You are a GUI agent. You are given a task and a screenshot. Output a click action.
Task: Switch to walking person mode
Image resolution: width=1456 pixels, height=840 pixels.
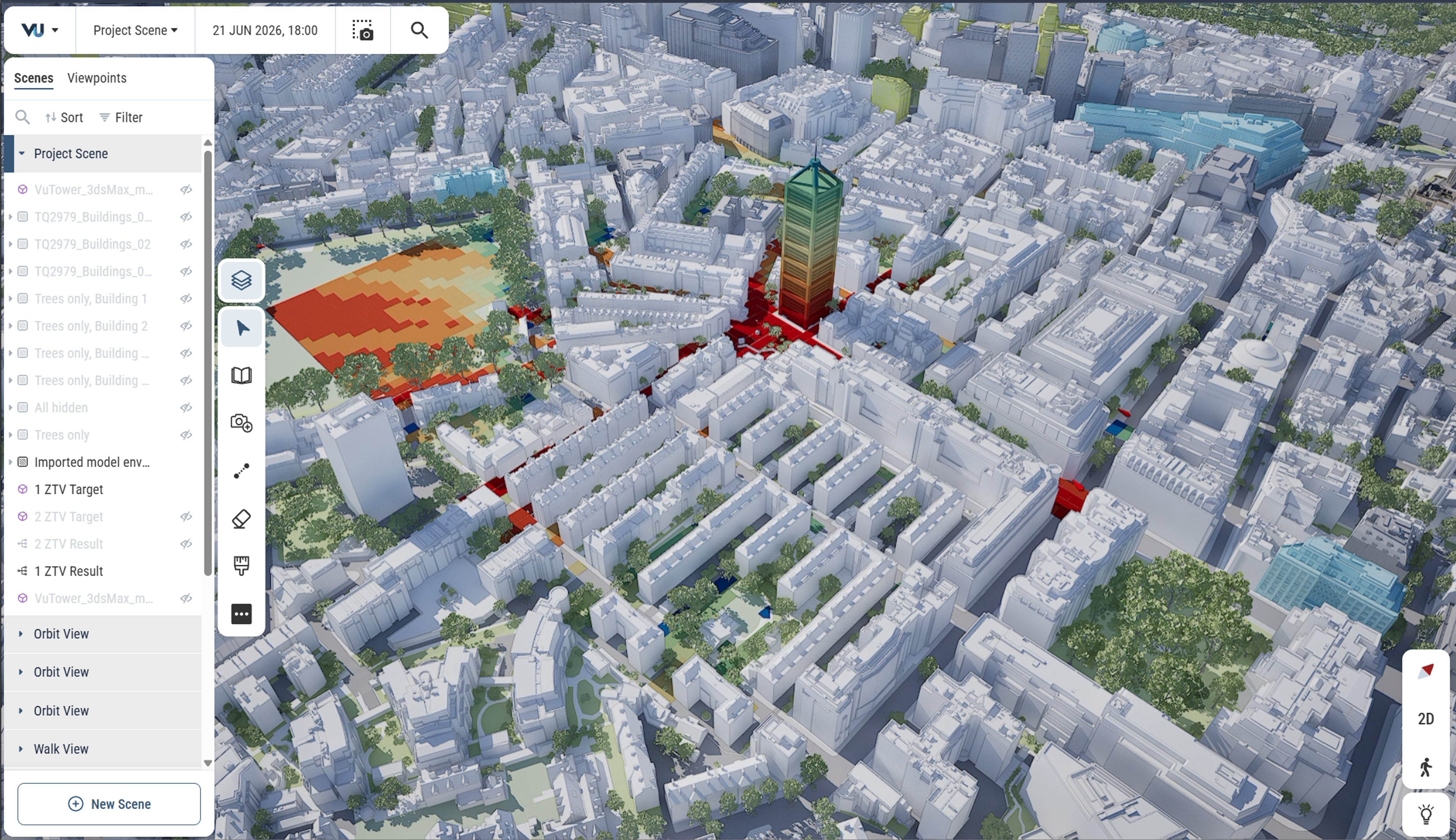[x=1426, y=767]
